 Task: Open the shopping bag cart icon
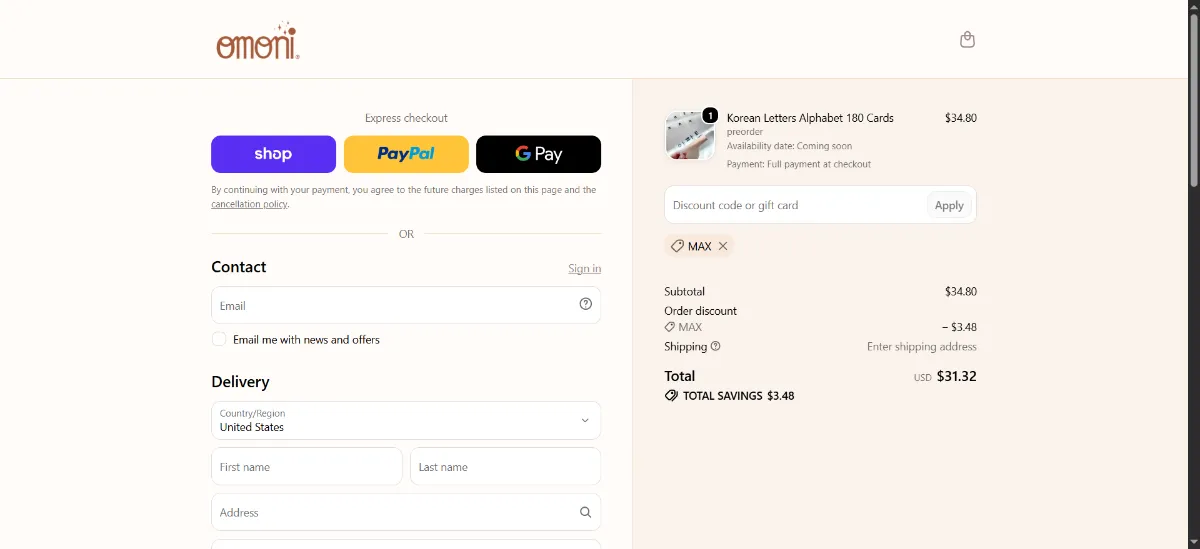point(967,40)
